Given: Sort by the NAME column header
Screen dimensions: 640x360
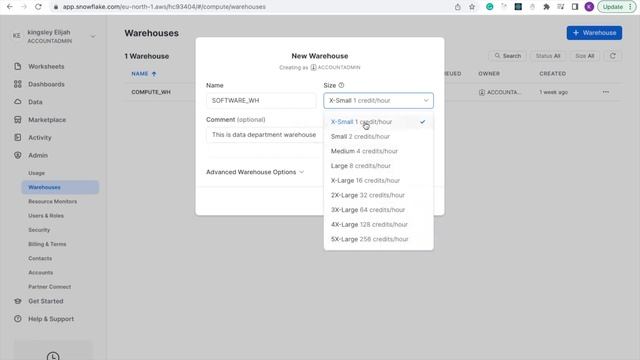Looking at the screenshot, I should 143,74.
